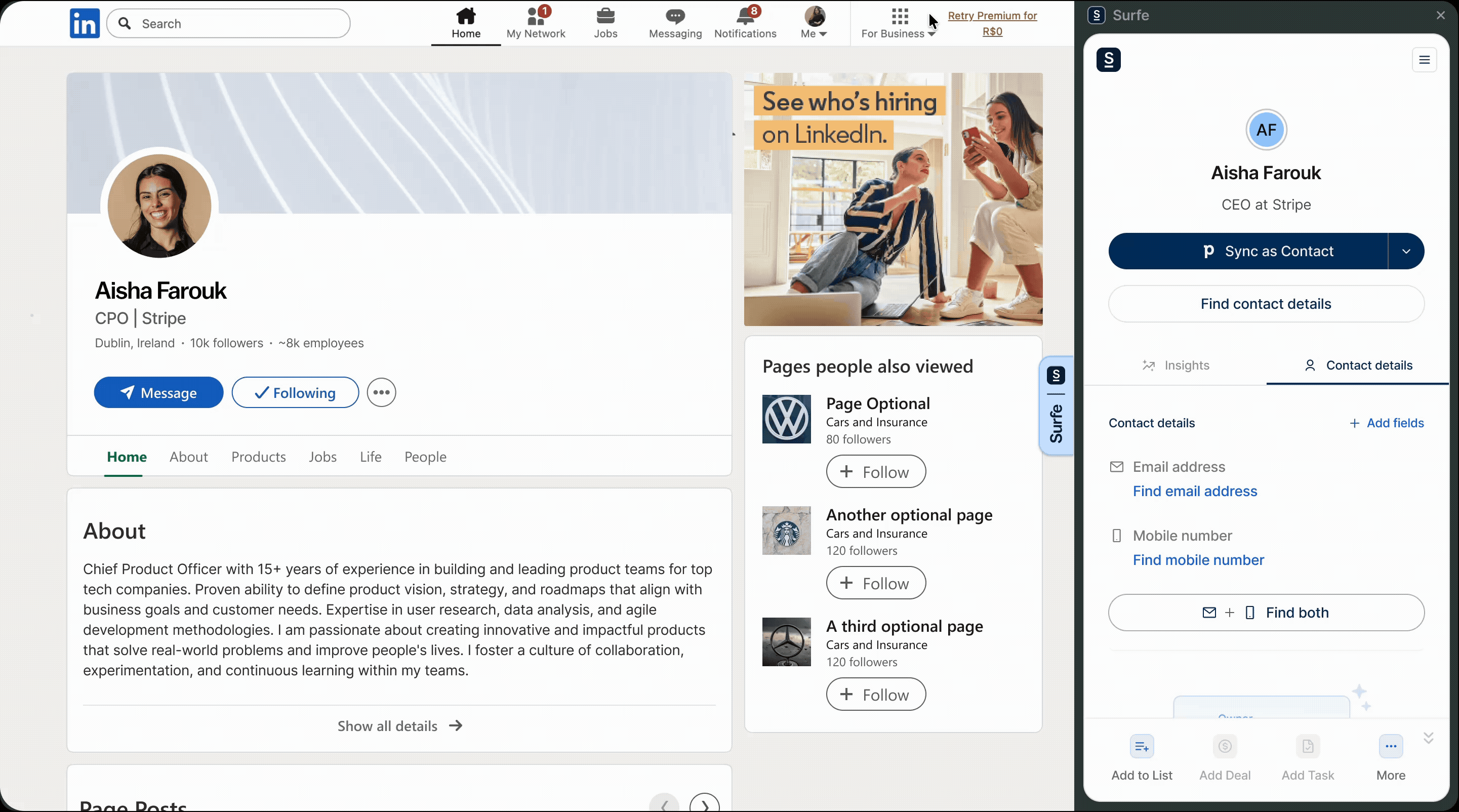
Task: Click Add fields link
Action: tap(1387, 423)
